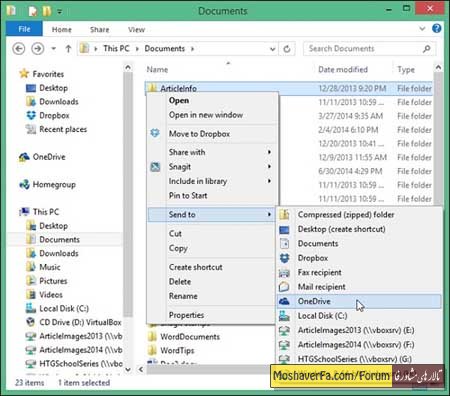Screen dimensions: 450x396
Task: Click the search magnifier icon
Action: [426, 49]
